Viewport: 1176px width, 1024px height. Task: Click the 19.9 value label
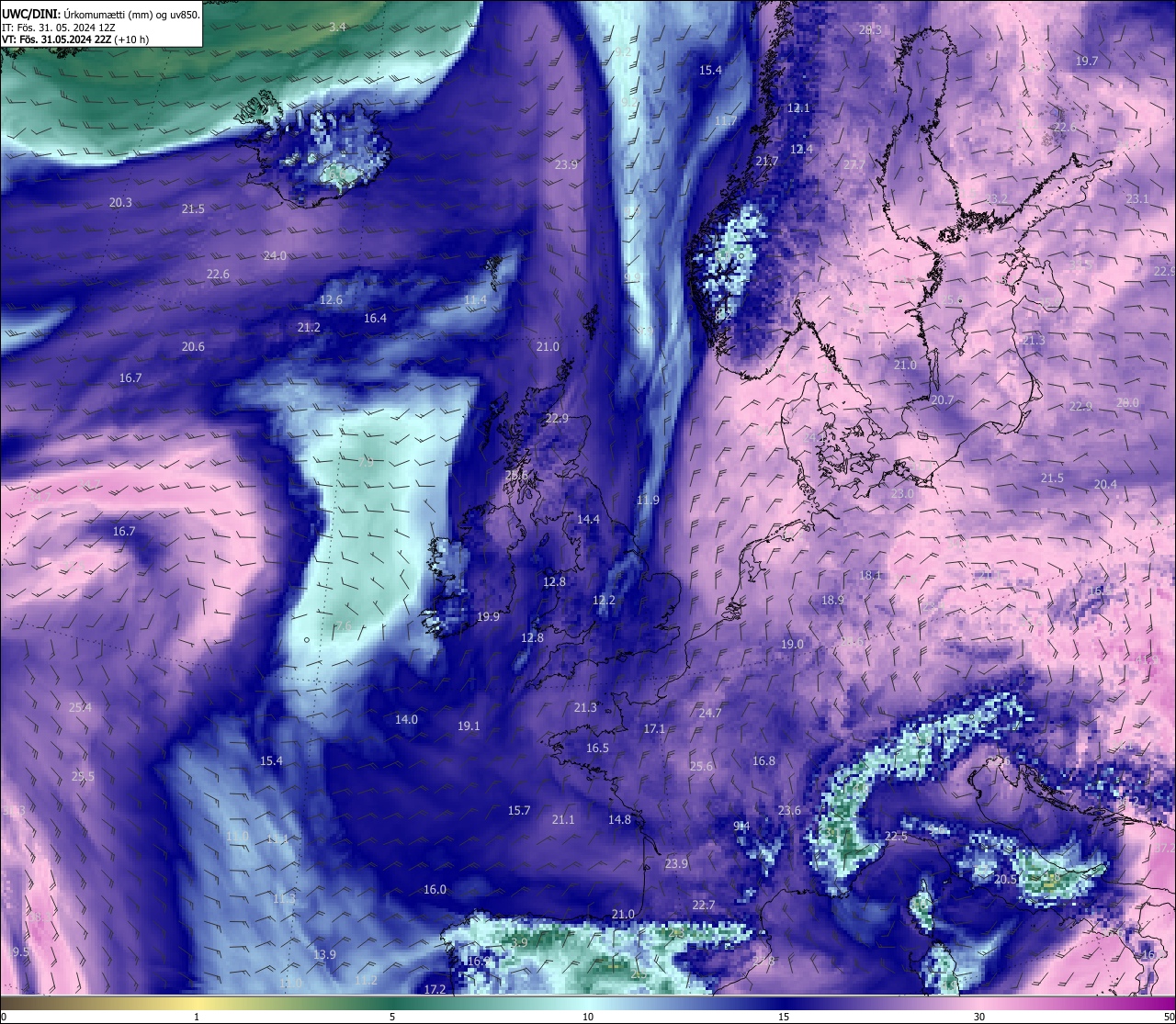(x=488, y=617)
